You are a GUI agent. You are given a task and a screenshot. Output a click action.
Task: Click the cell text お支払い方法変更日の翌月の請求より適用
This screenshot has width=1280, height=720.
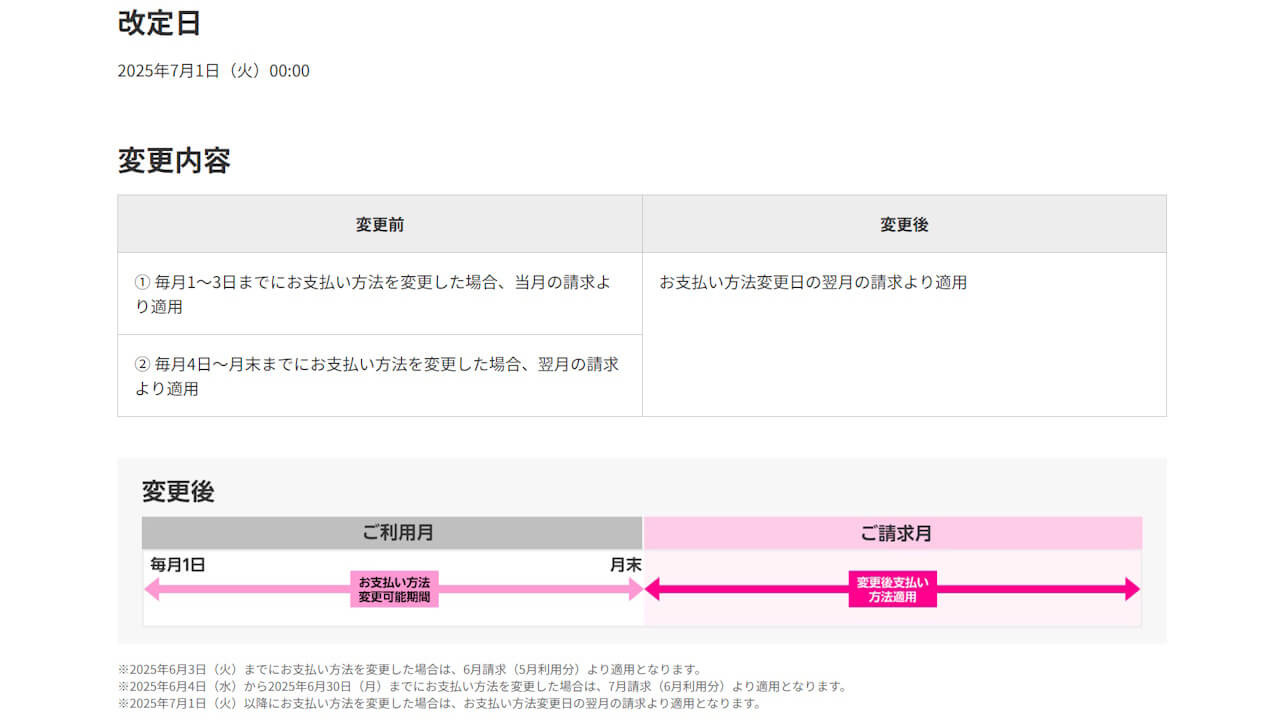click(812, 283)
